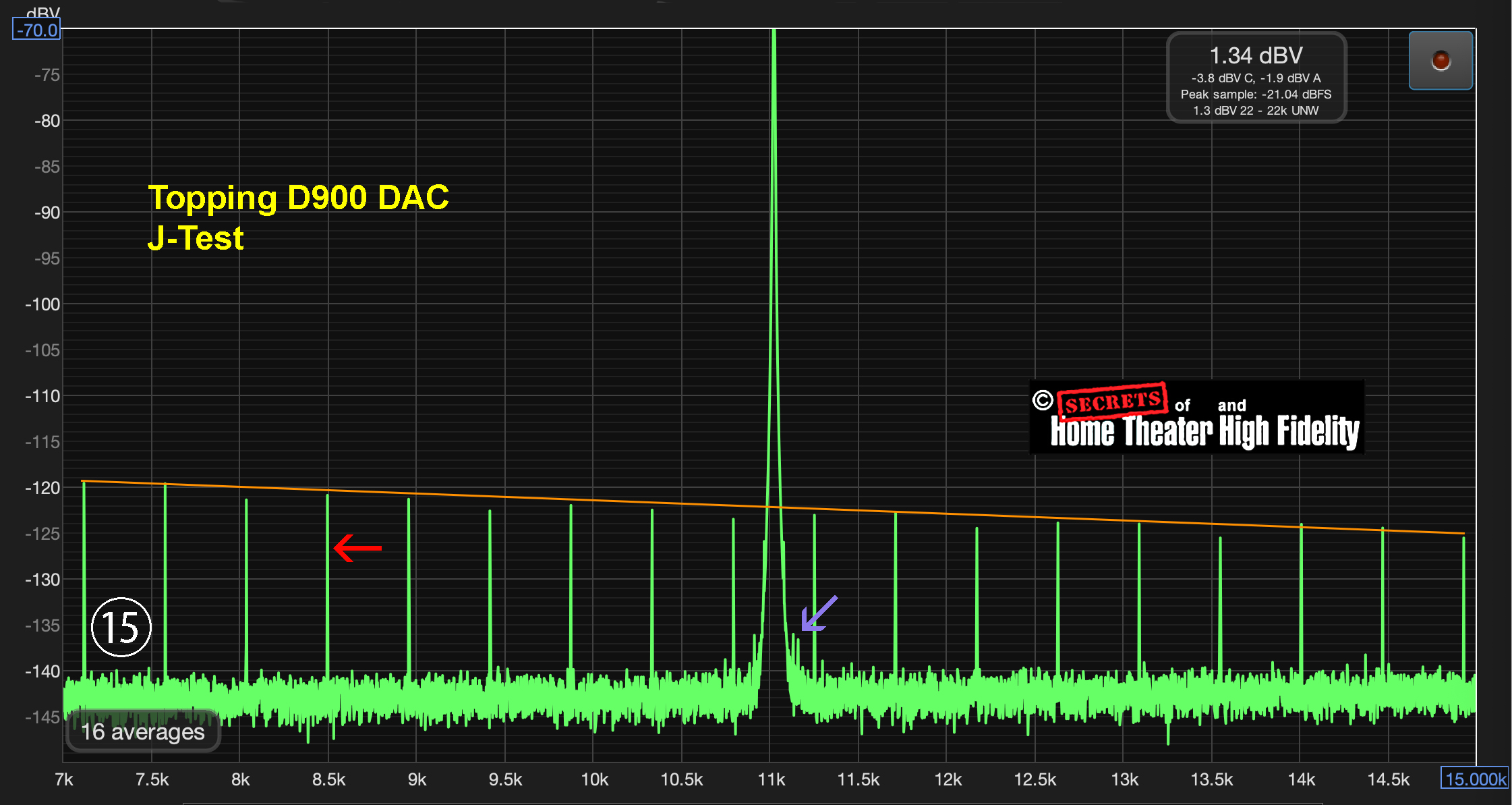Click the Home Theater High Fidelity logo text
Viewport: 1512px width, 805px height.
[x=1204, y=432]
